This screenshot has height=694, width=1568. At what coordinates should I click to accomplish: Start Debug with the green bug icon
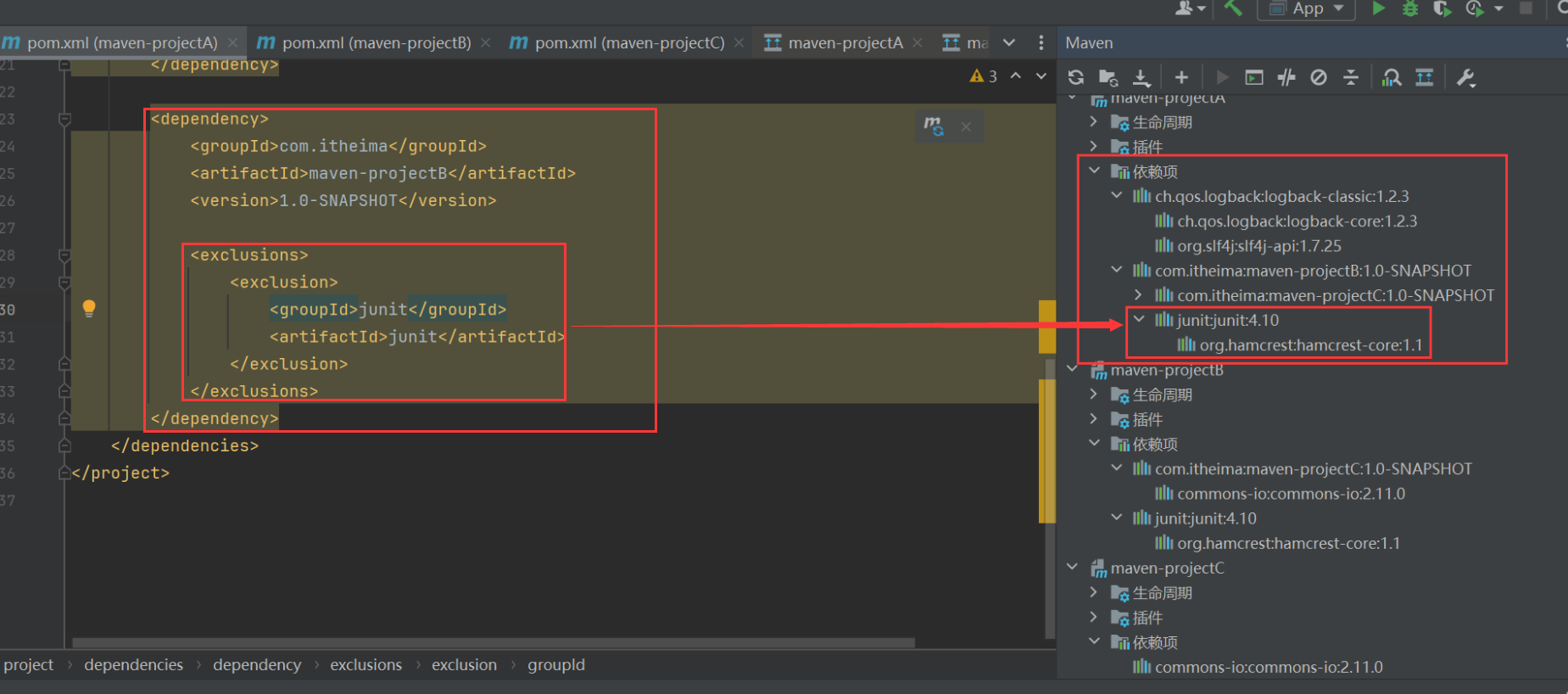pos(1410,8)
